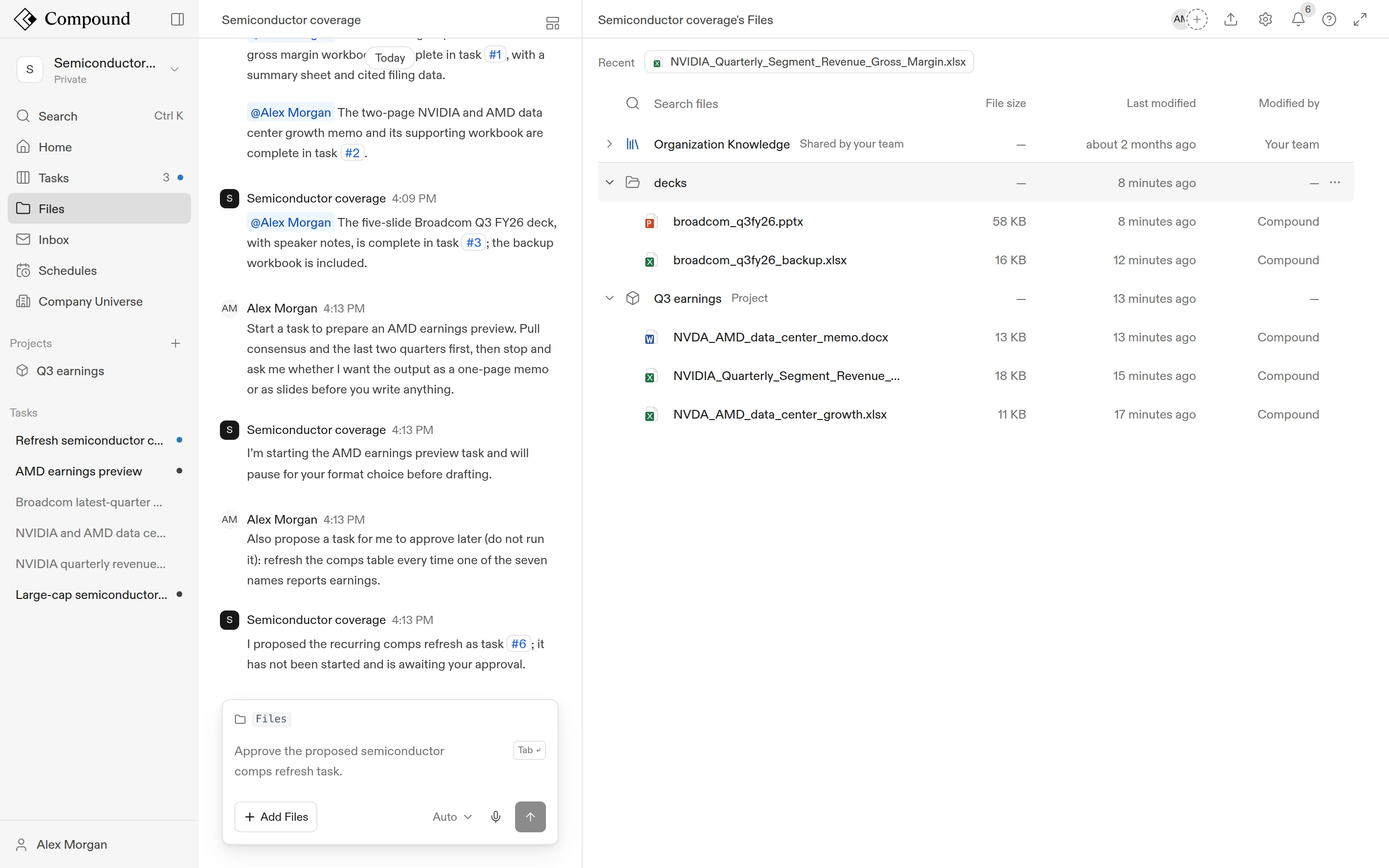1389x868 pixels.
Task: Send the message with the arrow button
Action: coord(531,816)
